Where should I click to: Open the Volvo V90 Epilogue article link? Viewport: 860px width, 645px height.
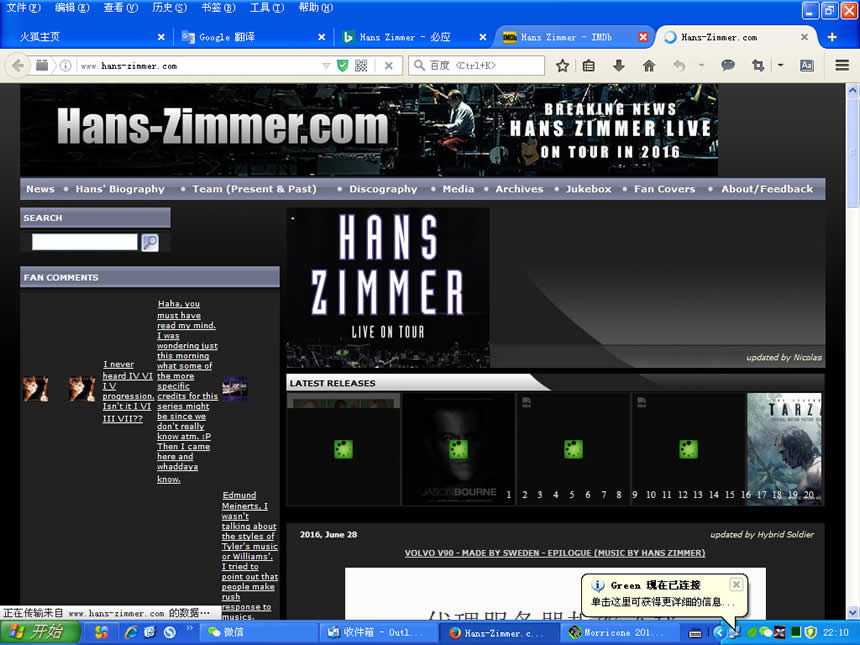pos(555,553)
